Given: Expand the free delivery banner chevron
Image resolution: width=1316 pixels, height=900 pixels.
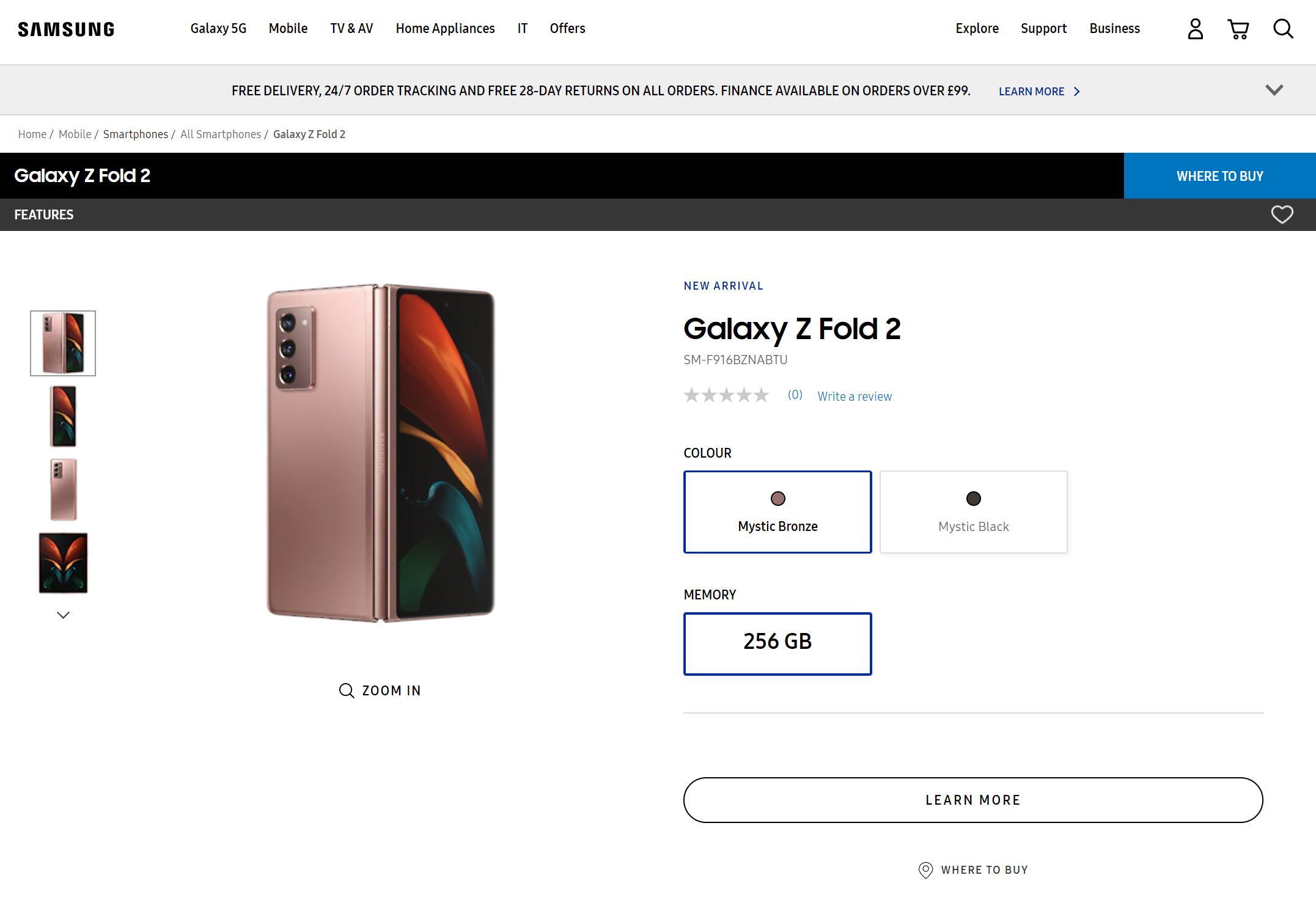Looking at the screenshot, I should [1274, 90].
